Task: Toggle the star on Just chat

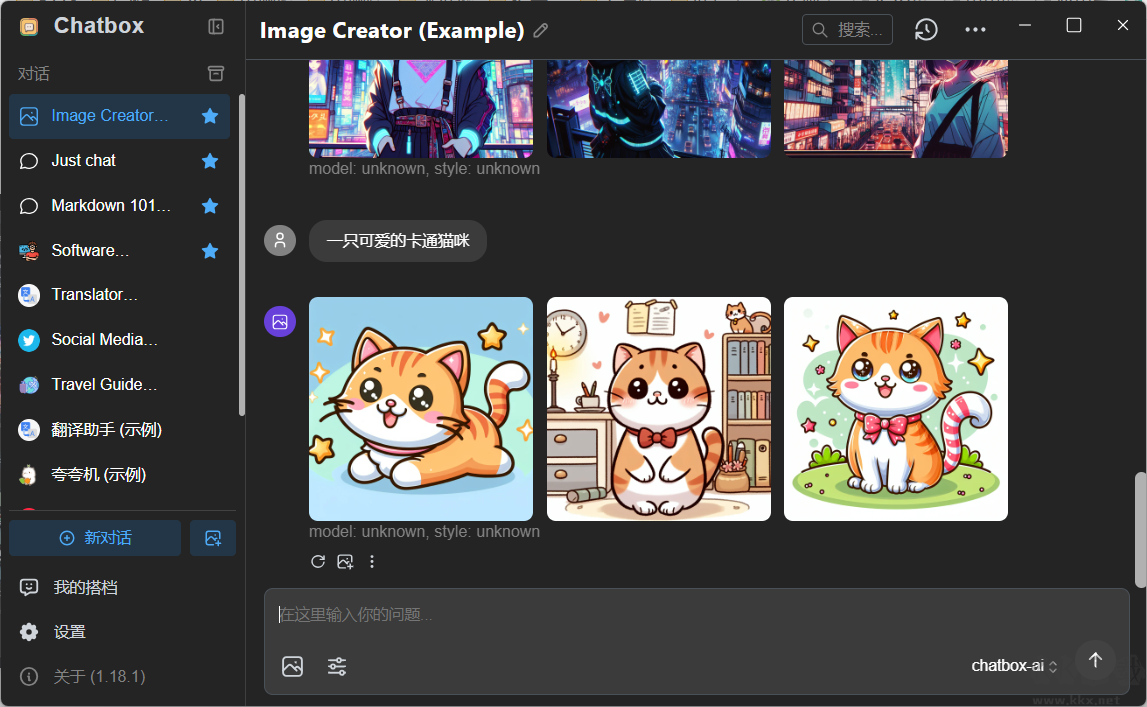Action: pos(210,160)
